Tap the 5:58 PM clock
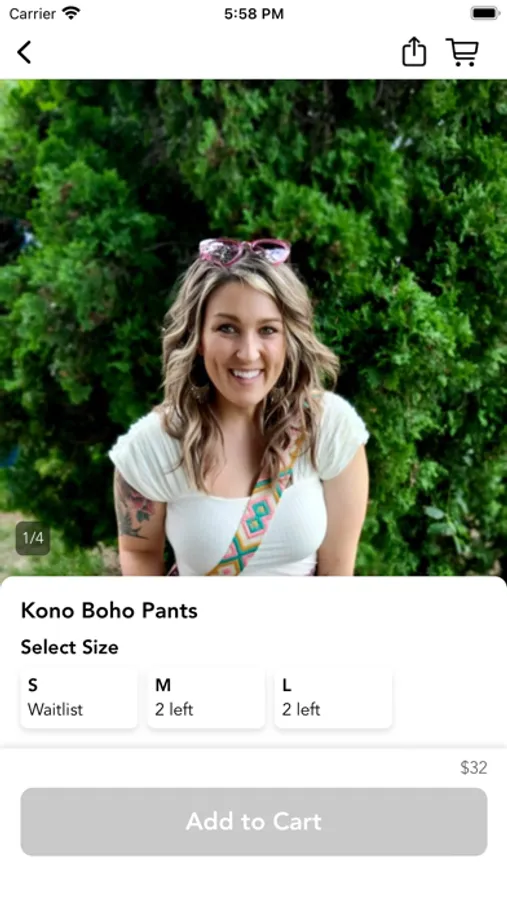The width and height of the screenshot is (507, 900). [x=254, y=14]
